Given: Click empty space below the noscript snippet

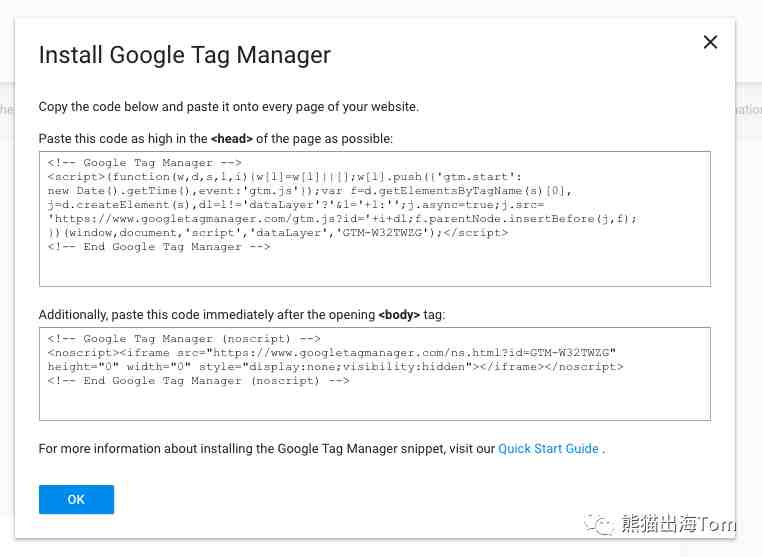Looking at the screenshot, I should point(374,403).
